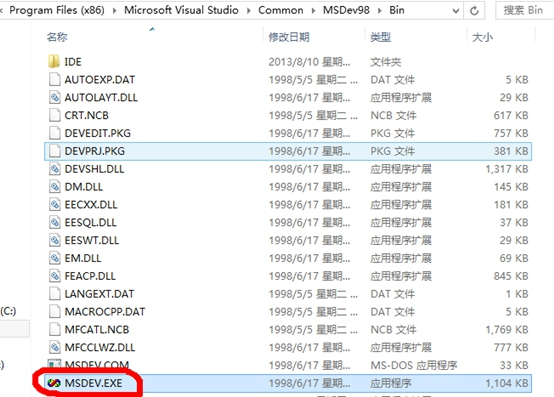554x397 pixels.
Task: Select the EESQL.DLL file icon
Action: [x=54, y=222]
